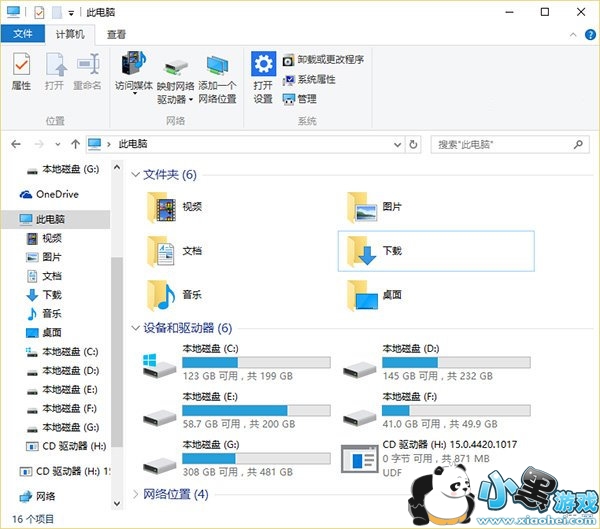Select 本地磁盘 (C:) in navigation tree
The image size is (600, 529).
(62, 352)
